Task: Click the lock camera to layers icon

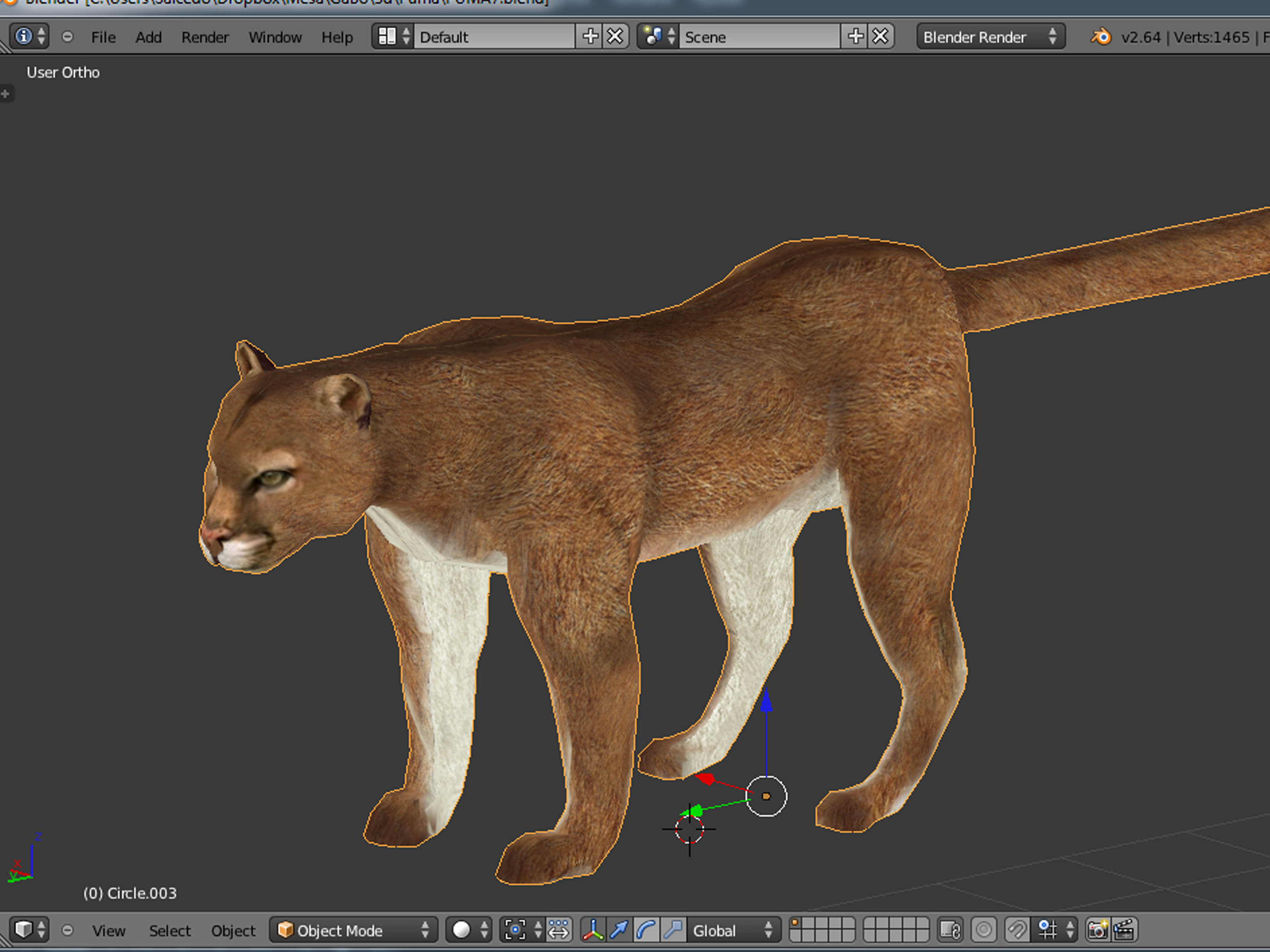Action: [x=950, y=930]
